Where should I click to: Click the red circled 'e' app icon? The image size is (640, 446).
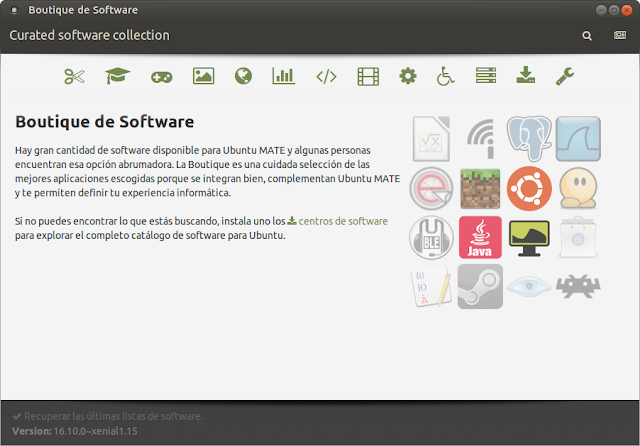(431, 189)
